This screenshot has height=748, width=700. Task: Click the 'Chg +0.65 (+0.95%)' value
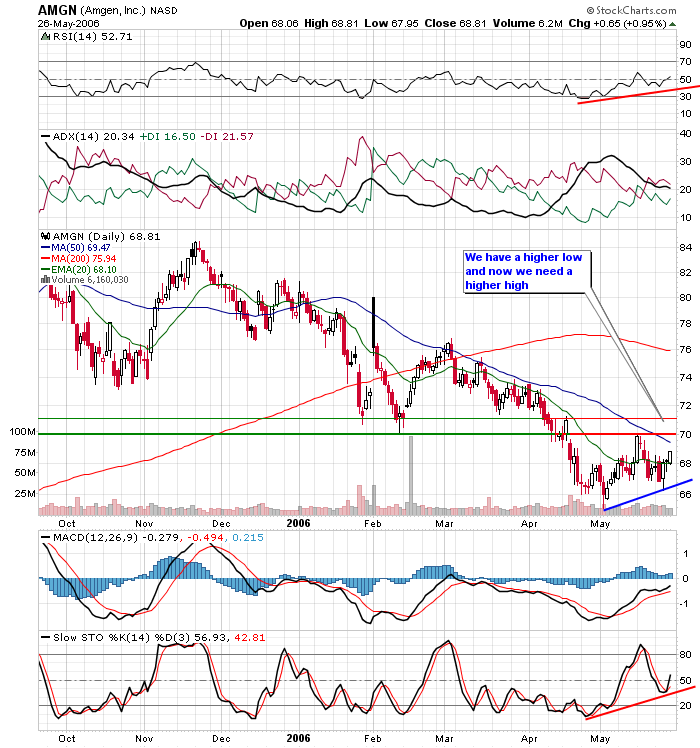(617, 23)
